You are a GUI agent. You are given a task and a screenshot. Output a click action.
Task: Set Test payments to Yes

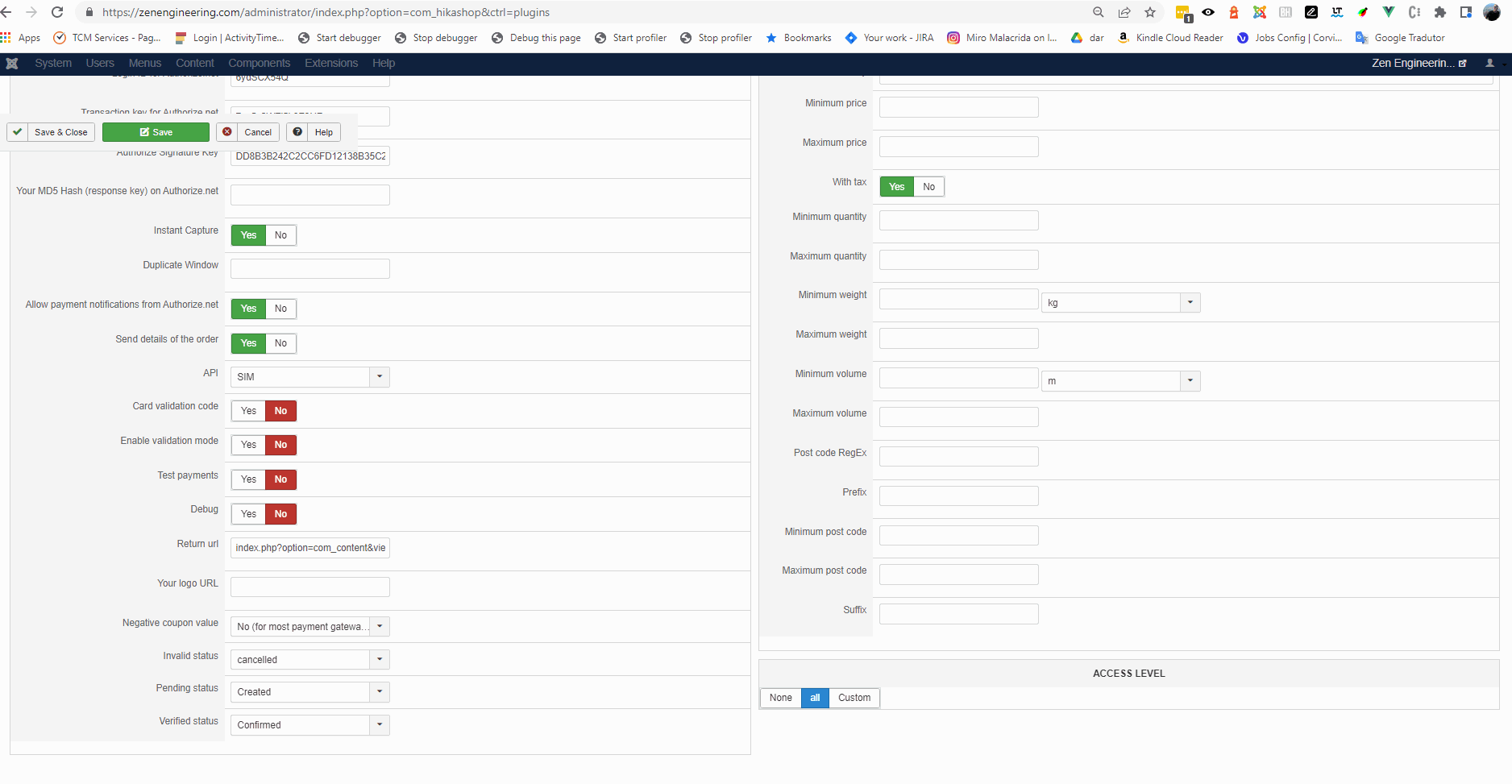(248, 479)
